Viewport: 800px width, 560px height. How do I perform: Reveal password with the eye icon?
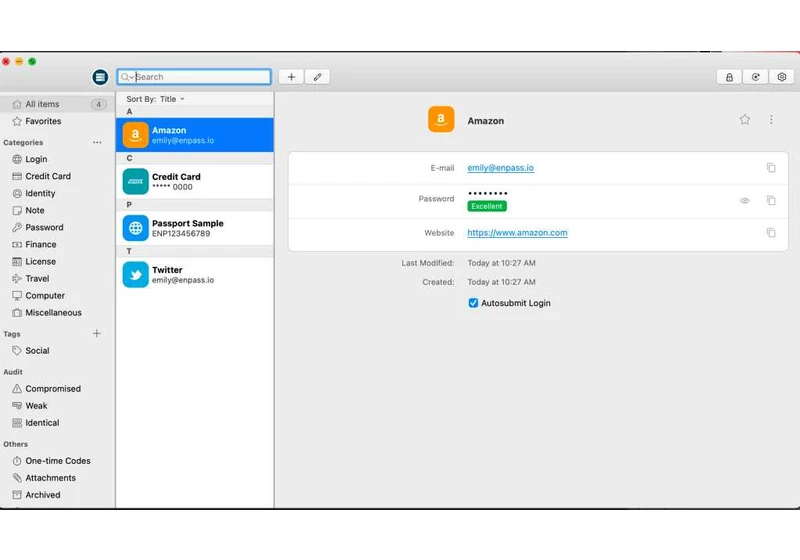click(x=745, y=201)
